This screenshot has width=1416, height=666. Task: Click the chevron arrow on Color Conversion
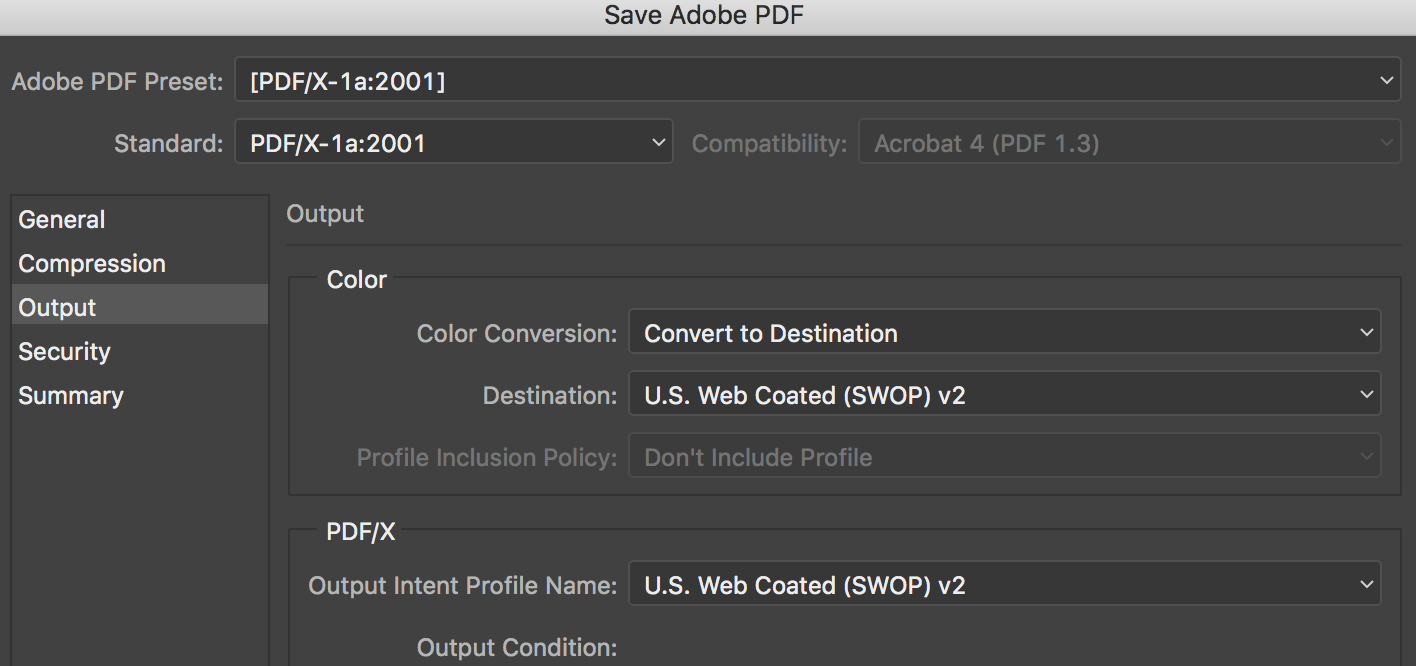(x=1367, y=333)
